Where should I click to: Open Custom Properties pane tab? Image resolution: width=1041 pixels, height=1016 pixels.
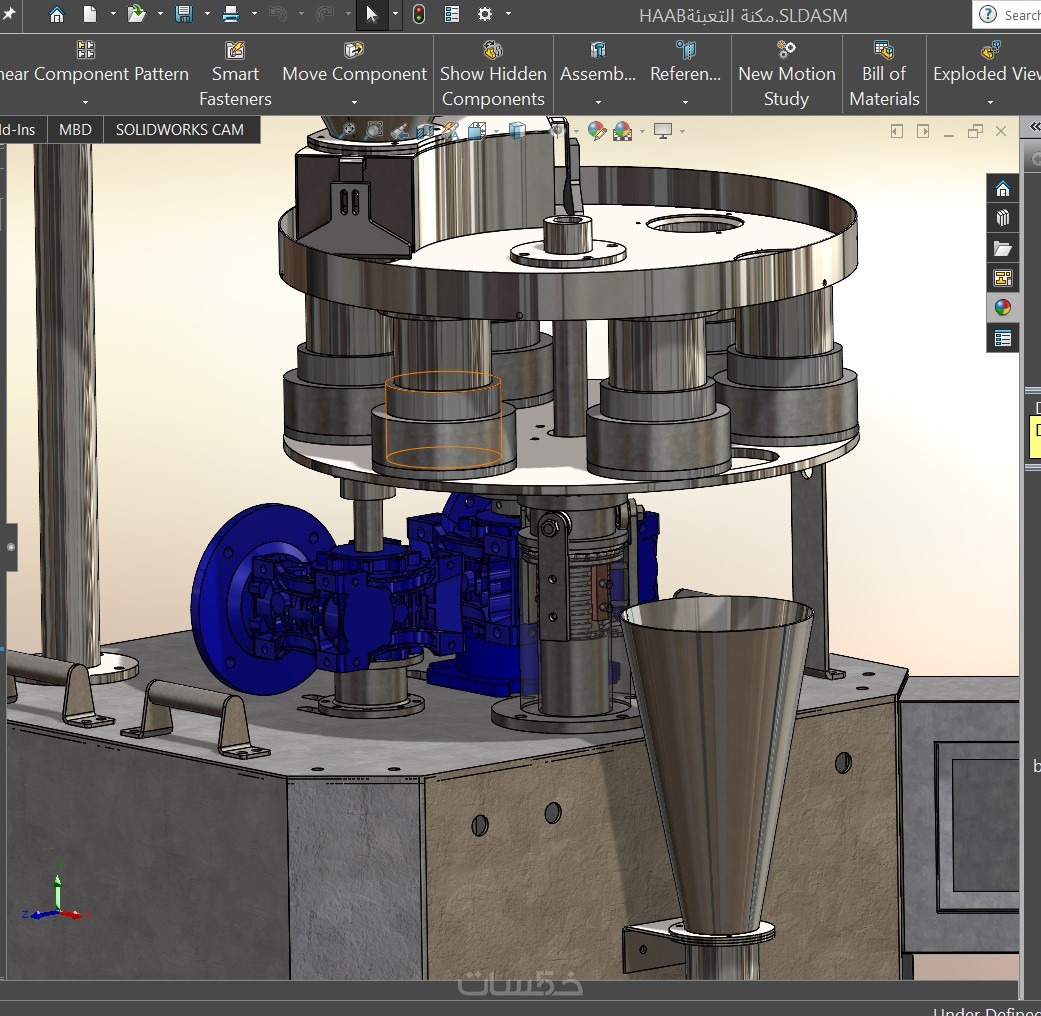tap(1003, 338)
